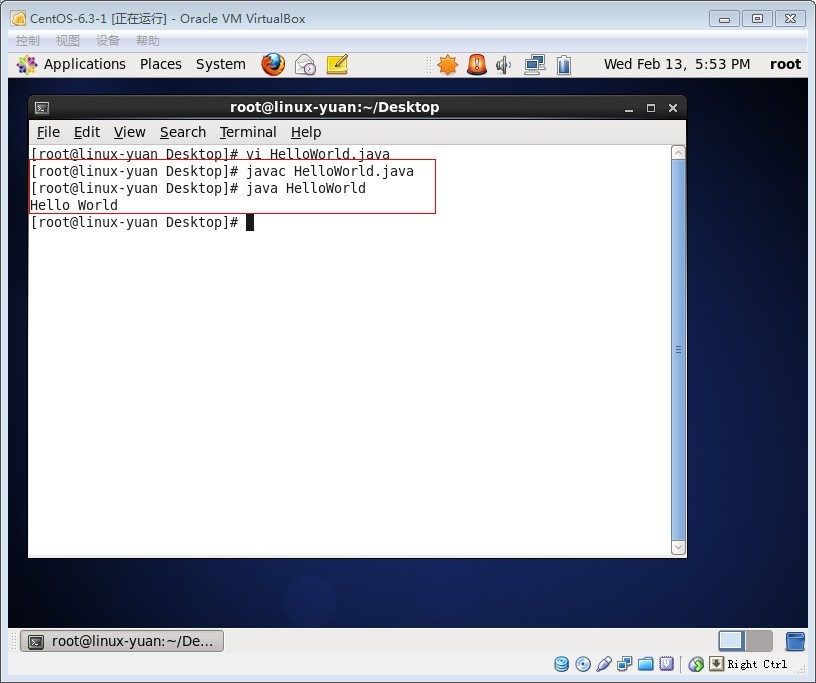This screenshot has width=816, height=683.
Task: Open the terminal's Edit menu
Action: click(x=87, y=132)
